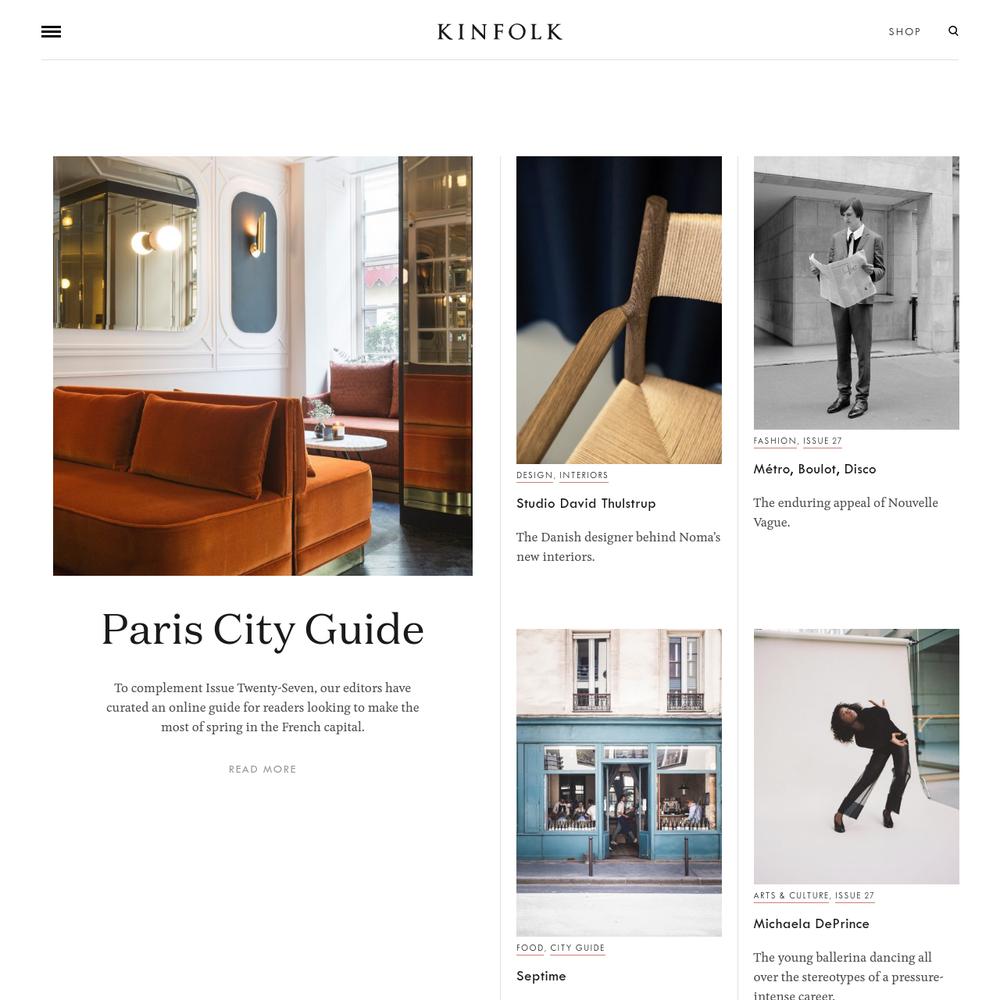Select the Arts & Culture category tag

point(791,895)
